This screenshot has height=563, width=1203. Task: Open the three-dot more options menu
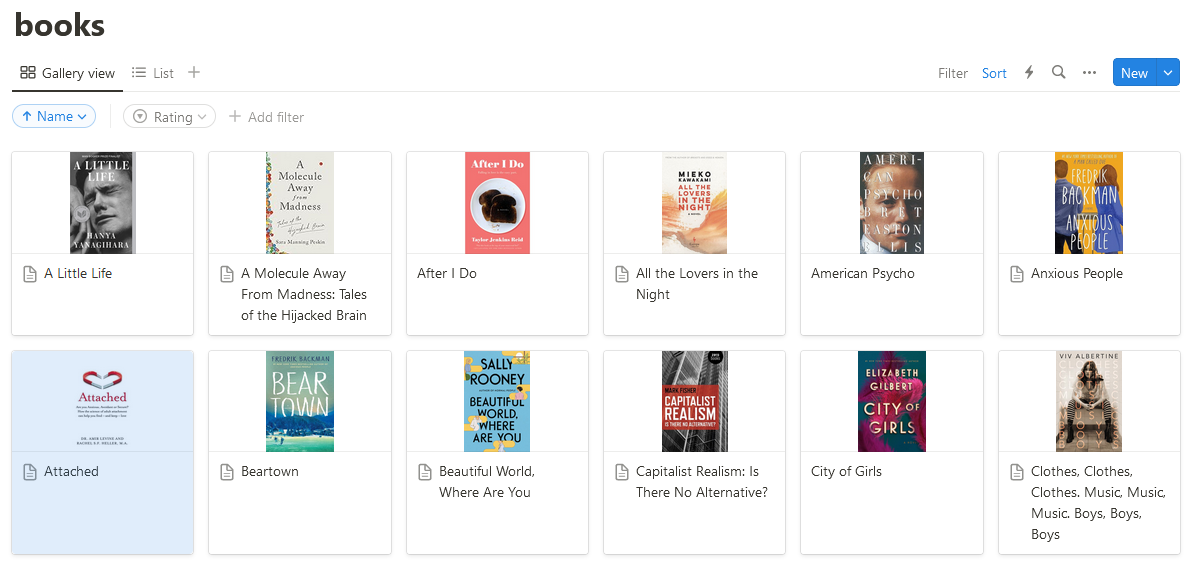1089,73
